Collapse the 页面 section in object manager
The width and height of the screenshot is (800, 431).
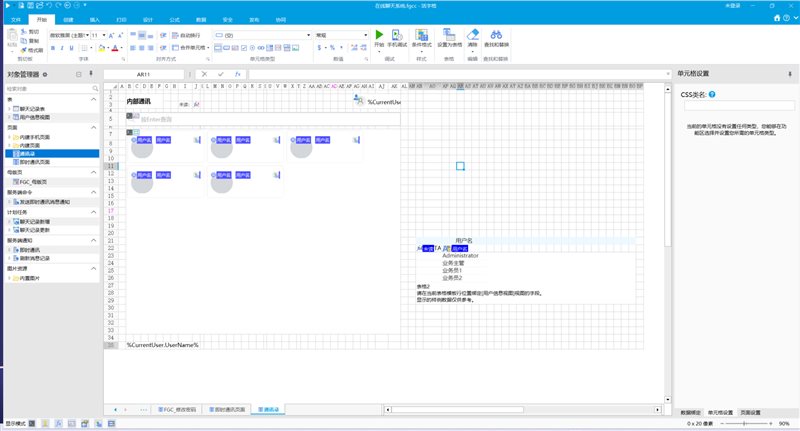click(93, 128)
